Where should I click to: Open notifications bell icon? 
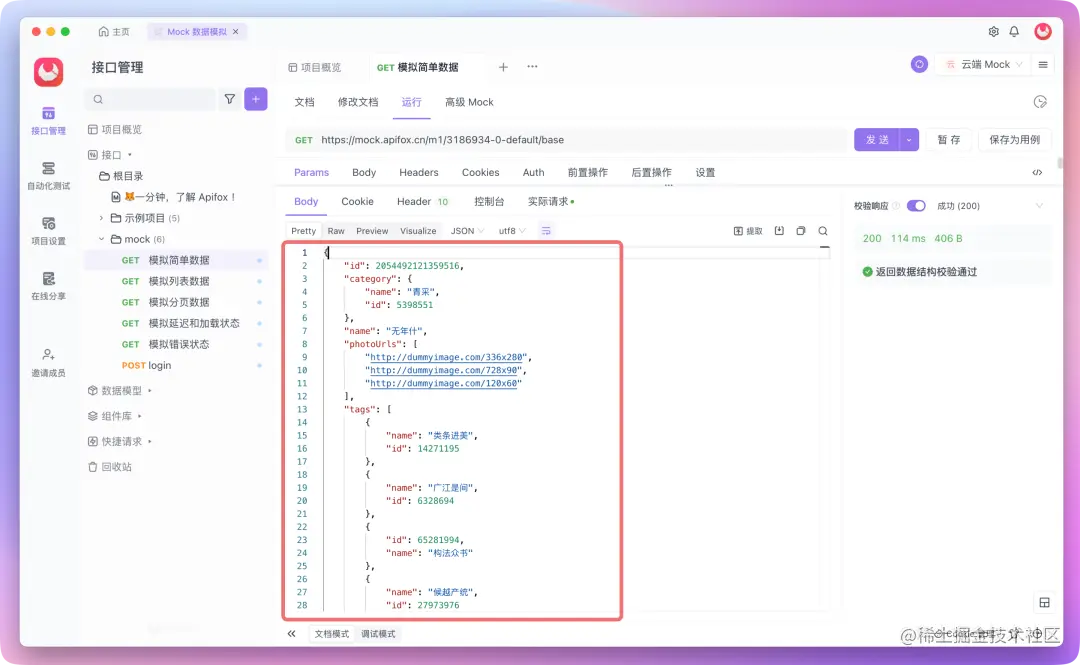1014,32
